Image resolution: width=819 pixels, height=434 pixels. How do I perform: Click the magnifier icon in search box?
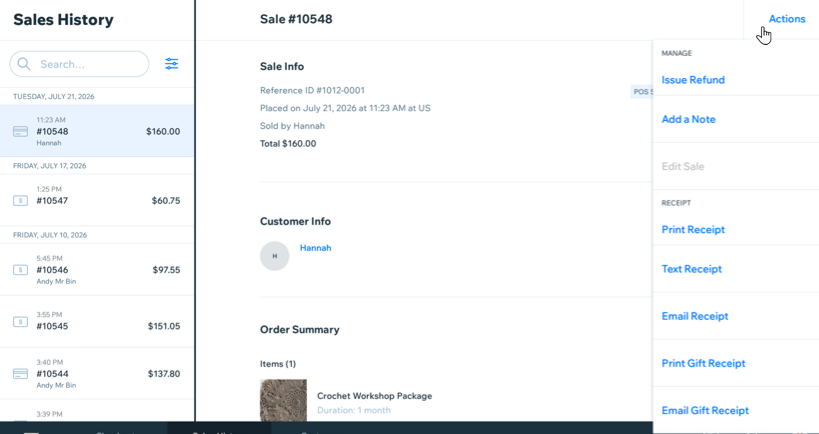(24, 64)
